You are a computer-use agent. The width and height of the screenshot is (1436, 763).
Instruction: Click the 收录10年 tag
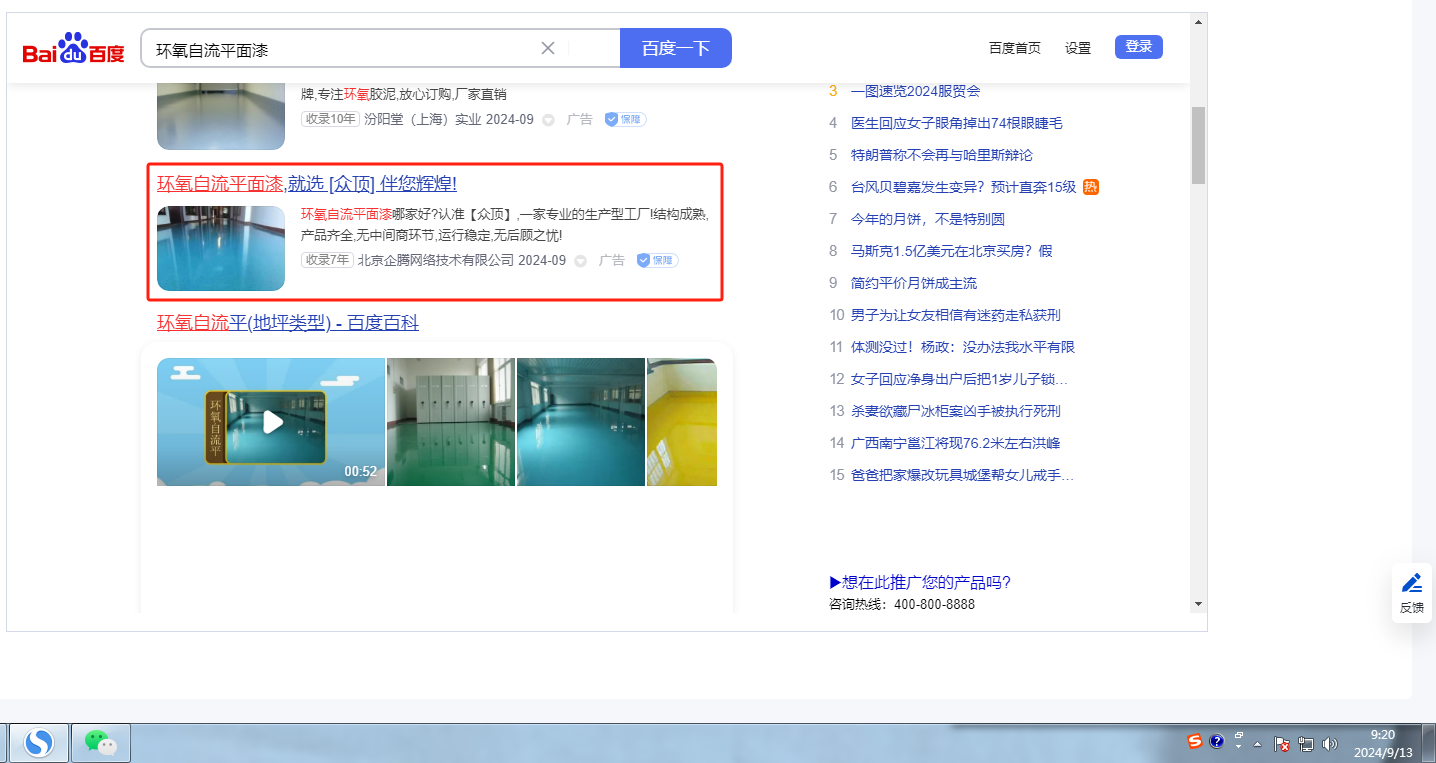click(x=330, y=119)
